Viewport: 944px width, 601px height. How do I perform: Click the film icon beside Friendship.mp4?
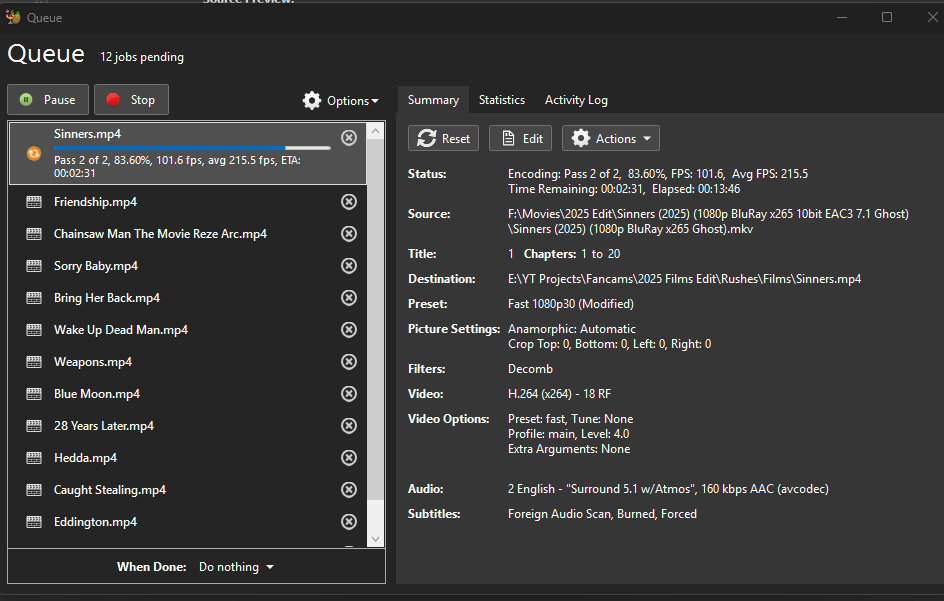click(x=34, y=202)
